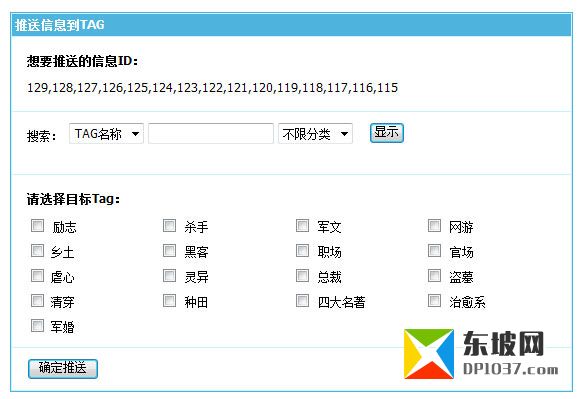
Task: Click the 确定推送 button
Action: (x=63, y=368)
